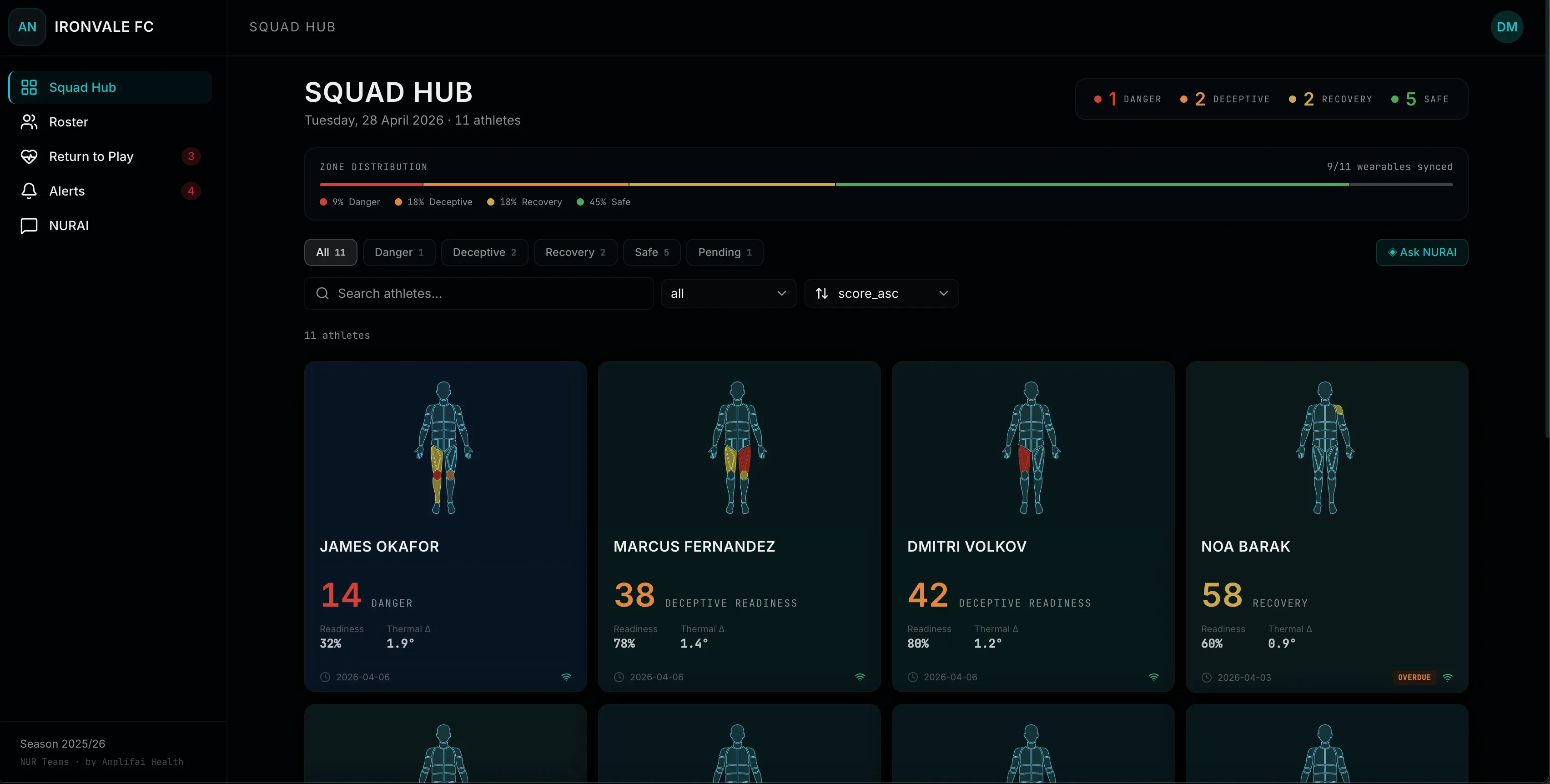Click the '2 DECEPTIVE' summary counter
The height and width of the screenshot is (784, 1550).
1225,99
